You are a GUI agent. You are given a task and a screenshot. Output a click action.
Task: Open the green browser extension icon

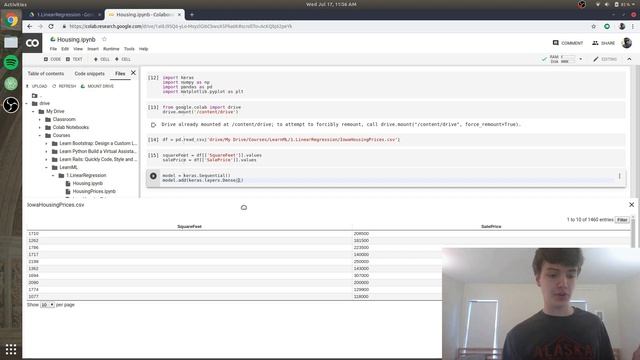click(x=607, y=27)
